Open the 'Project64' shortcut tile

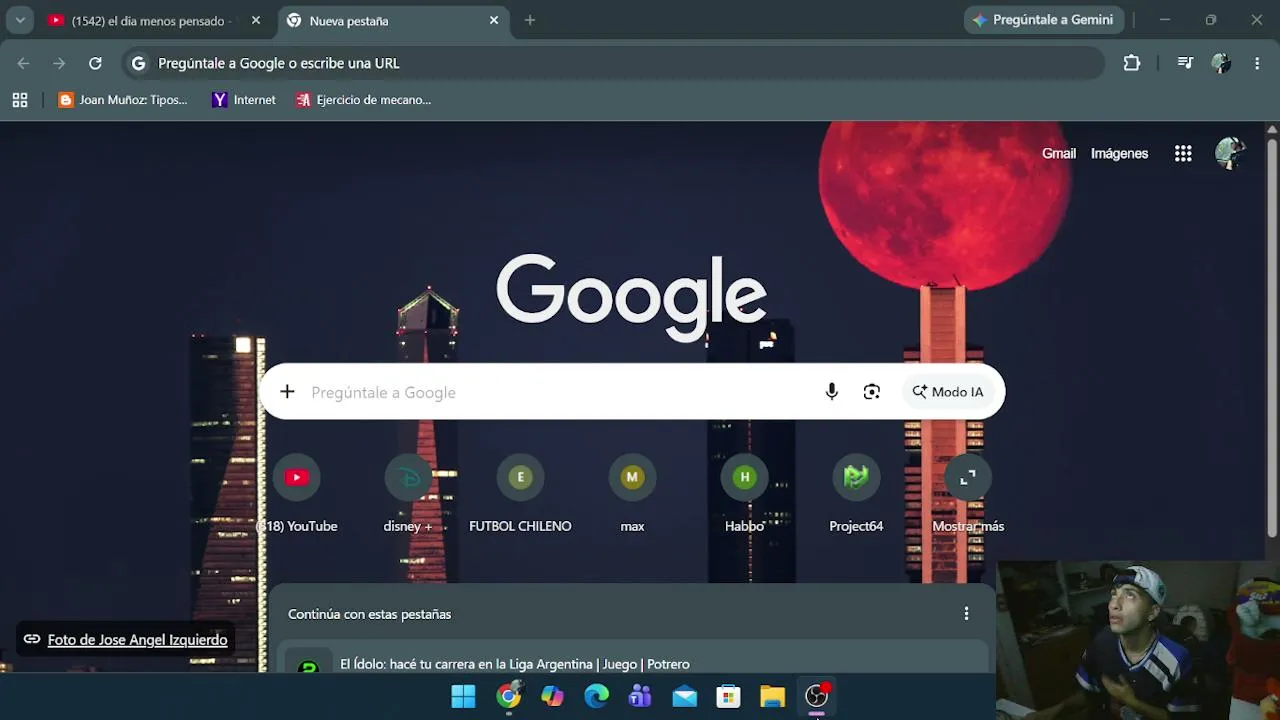[856, 494]
